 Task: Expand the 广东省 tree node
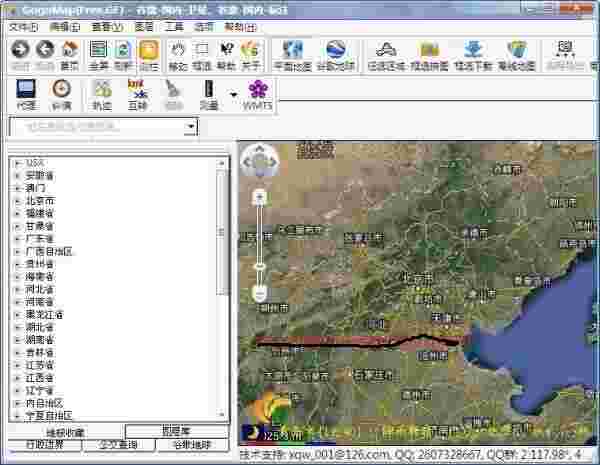[17, 239]
